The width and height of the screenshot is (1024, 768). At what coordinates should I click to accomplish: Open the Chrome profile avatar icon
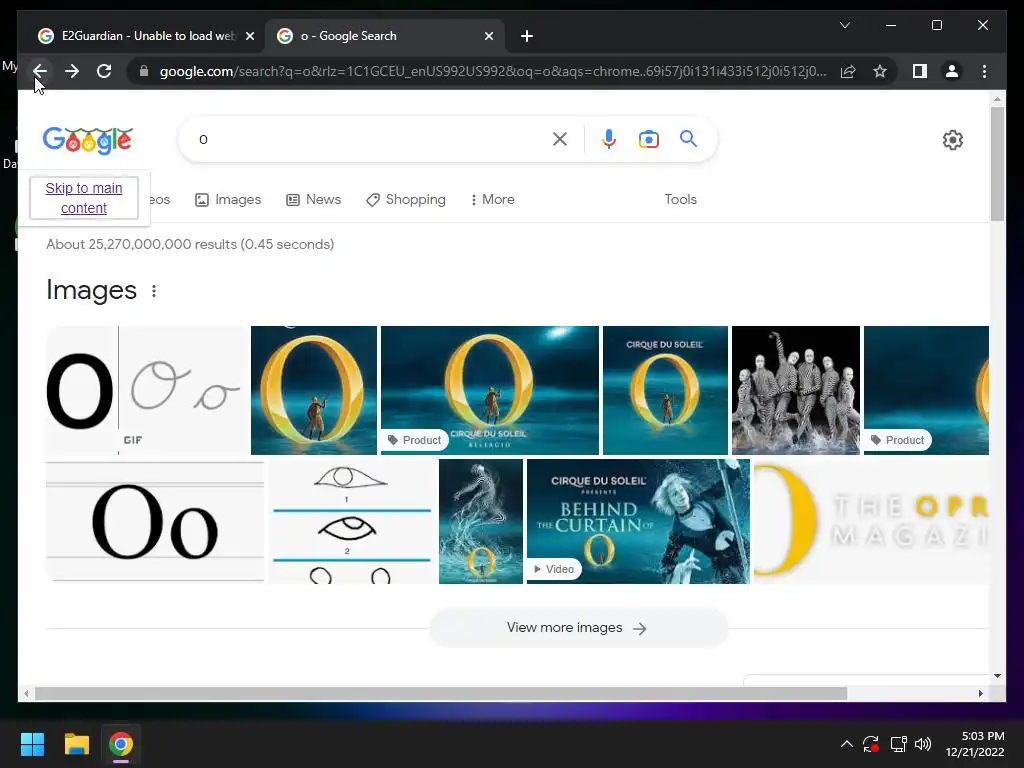[x=952, y=71]
